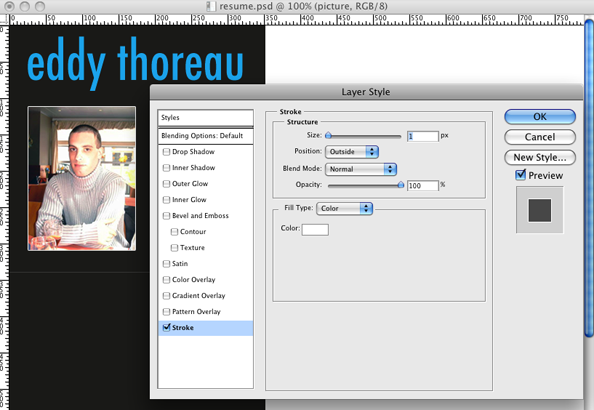Check the Pattern Overlay checkbox
Screen dimensions: 594x410
pos(166,312)
